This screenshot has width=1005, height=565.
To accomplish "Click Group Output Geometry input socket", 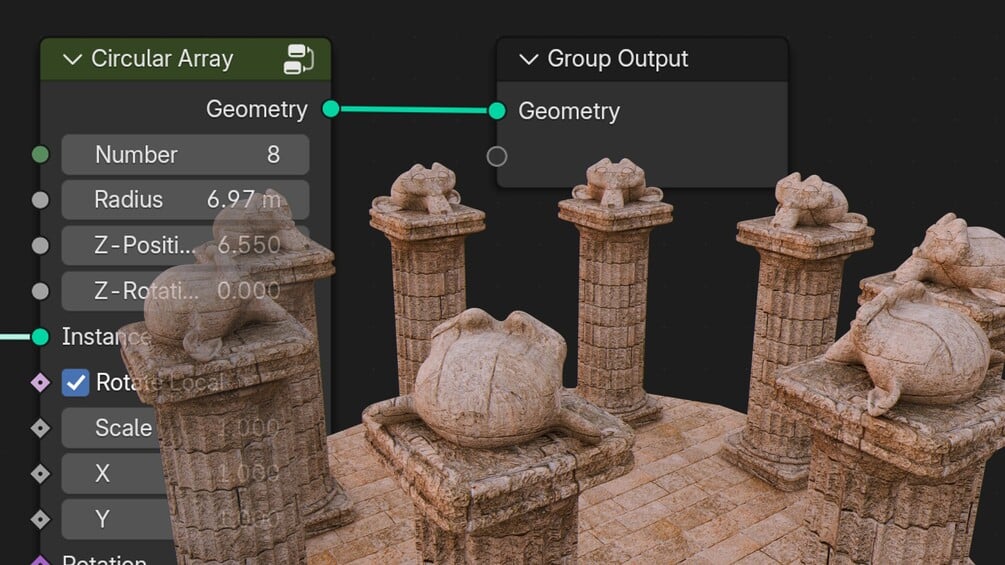I will [497, 111].
